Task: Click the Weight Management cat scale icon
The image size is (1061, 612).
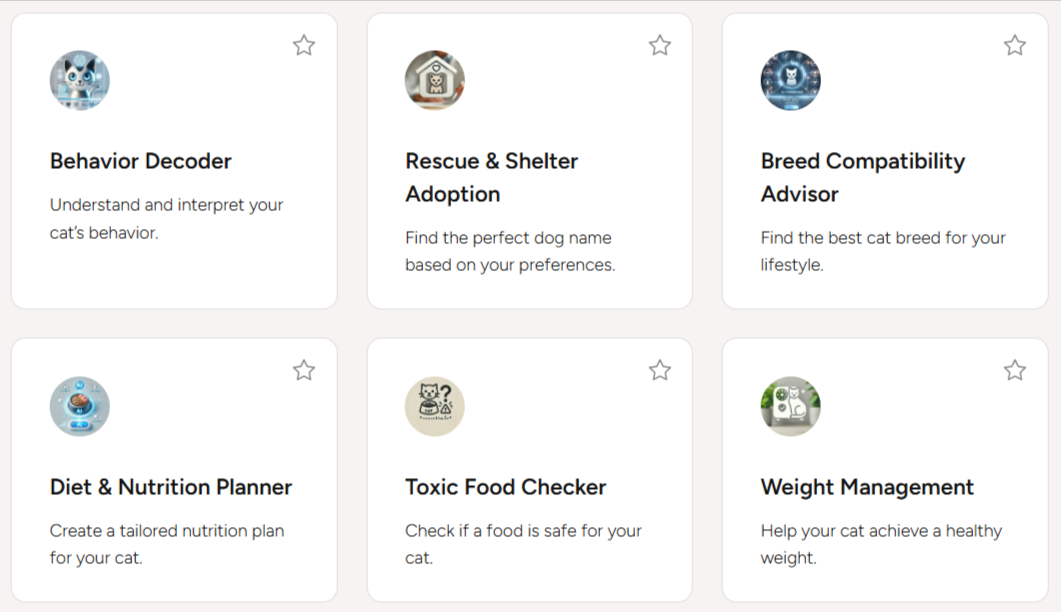Action: [790, 406]
